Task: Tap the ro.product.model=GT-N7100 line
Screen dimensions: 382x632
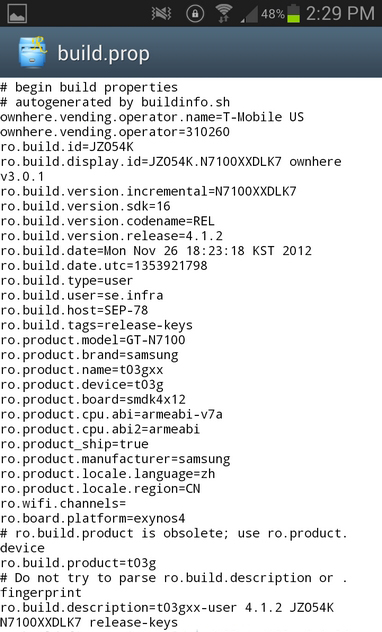Action: pos(93,340)
